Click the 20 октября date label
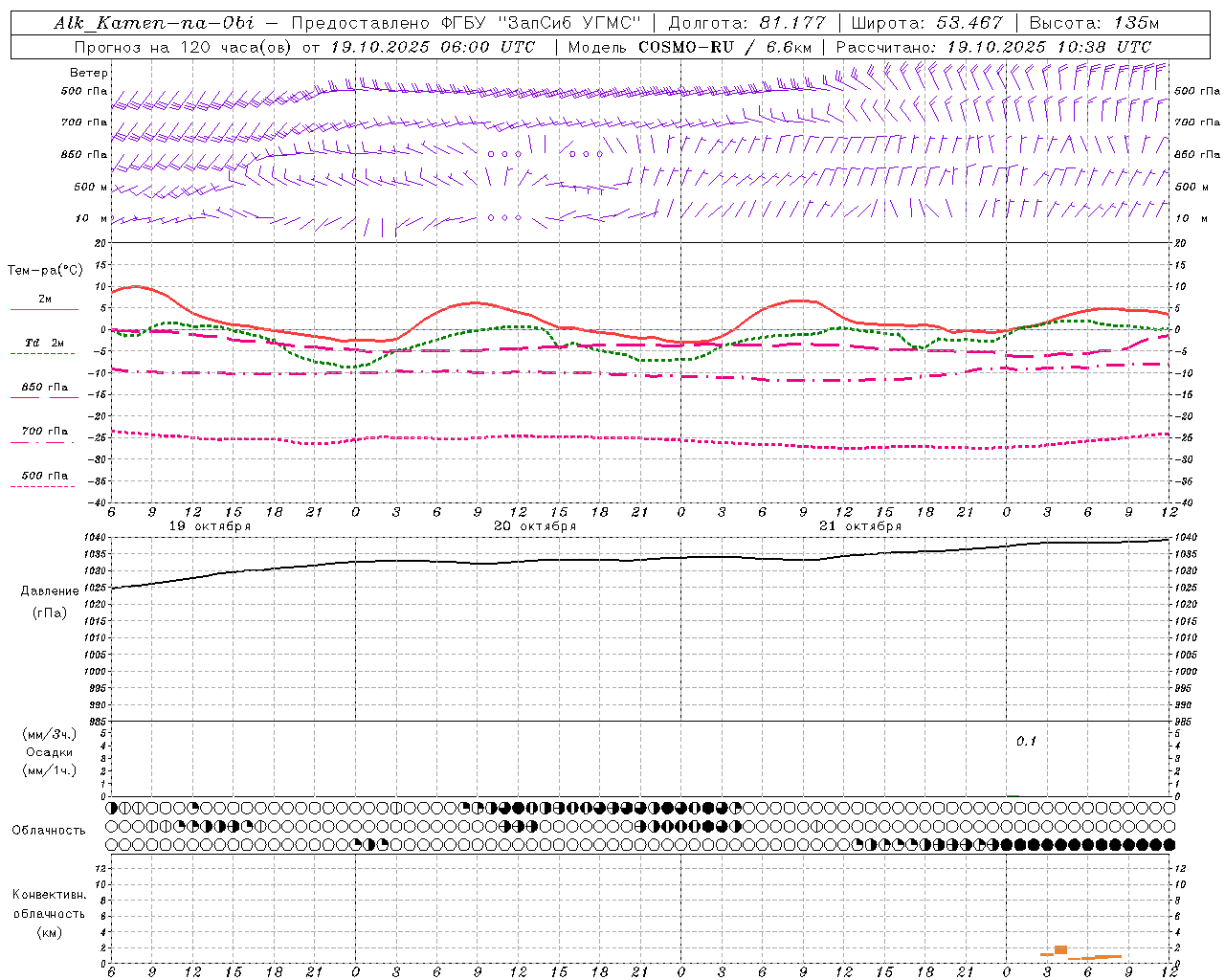The height and width of the screenshot is (980, 1225). (535, 526)
